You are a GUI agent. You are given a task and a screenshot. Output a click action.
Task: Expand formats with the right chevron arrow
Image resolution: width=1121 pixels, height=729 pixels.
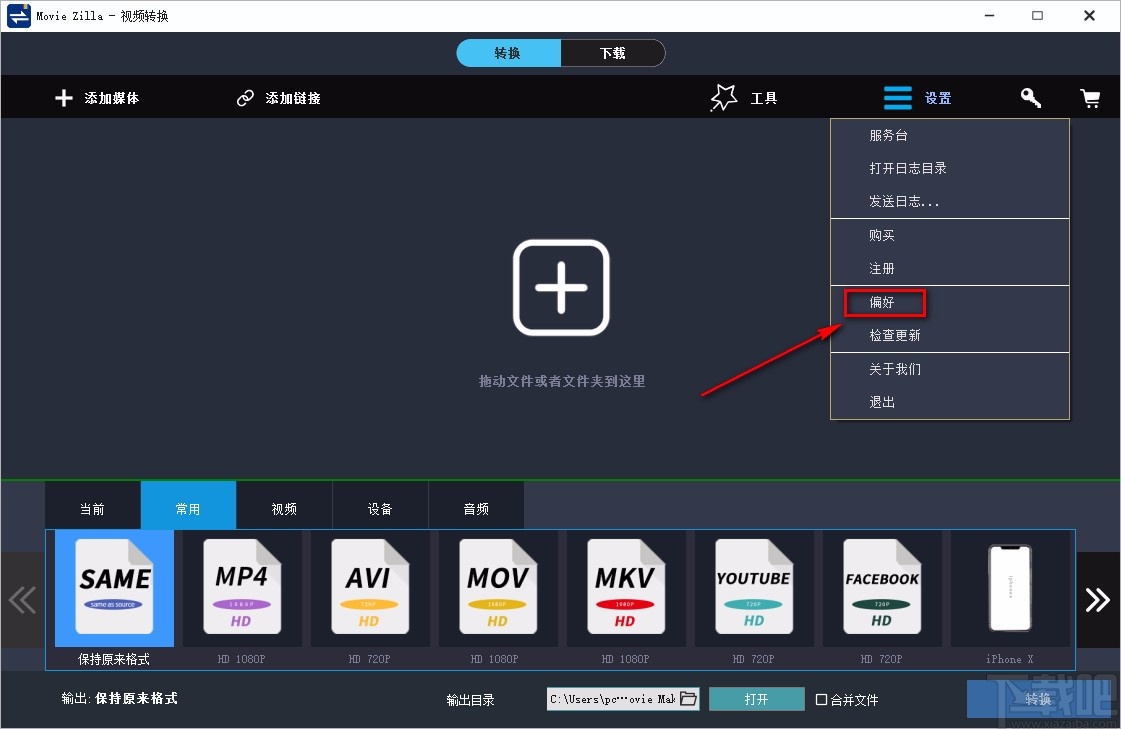point(1098,600)
